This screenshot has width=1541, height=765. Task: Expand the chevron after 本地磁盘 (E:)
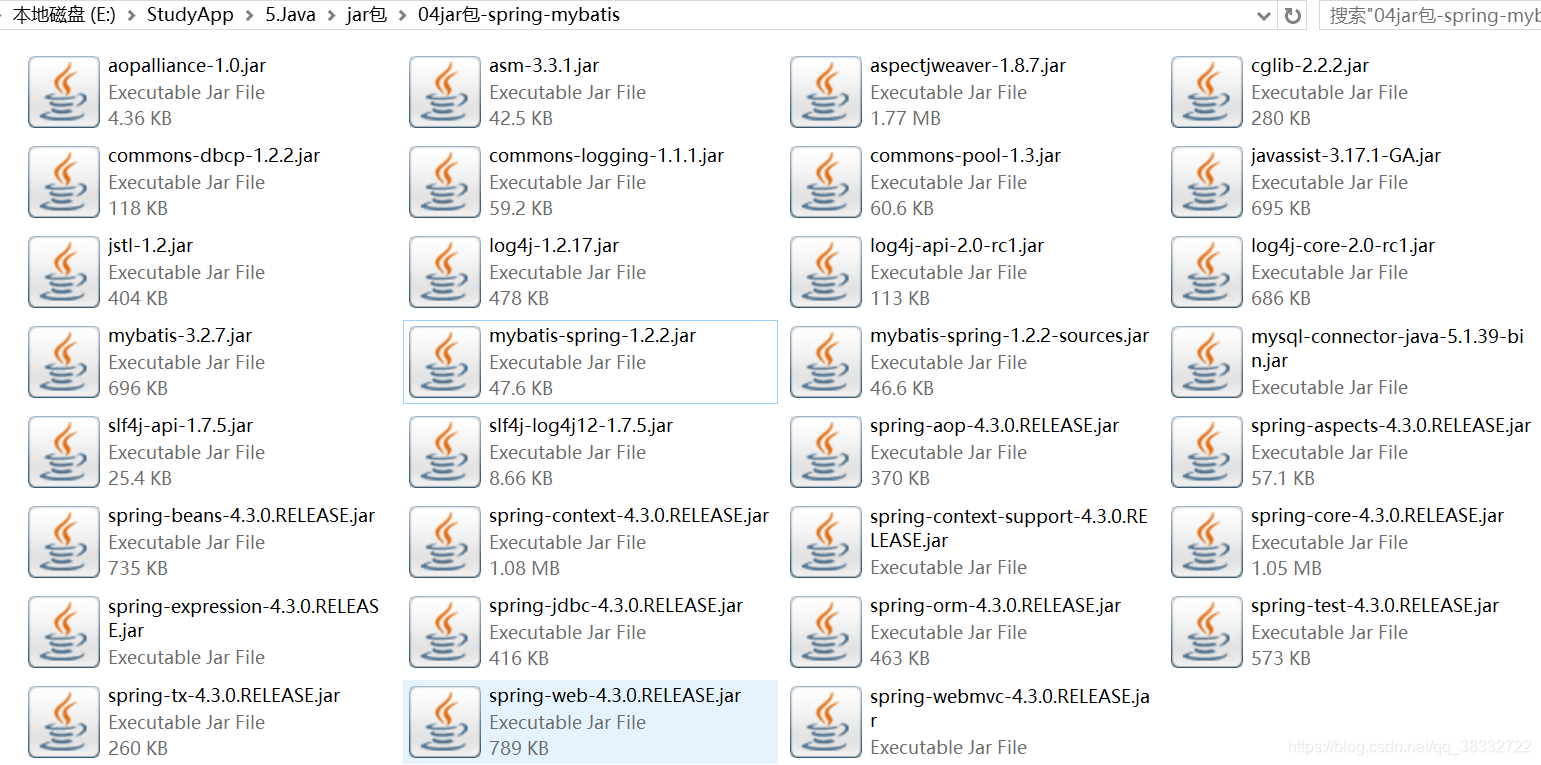pos(131,15)
